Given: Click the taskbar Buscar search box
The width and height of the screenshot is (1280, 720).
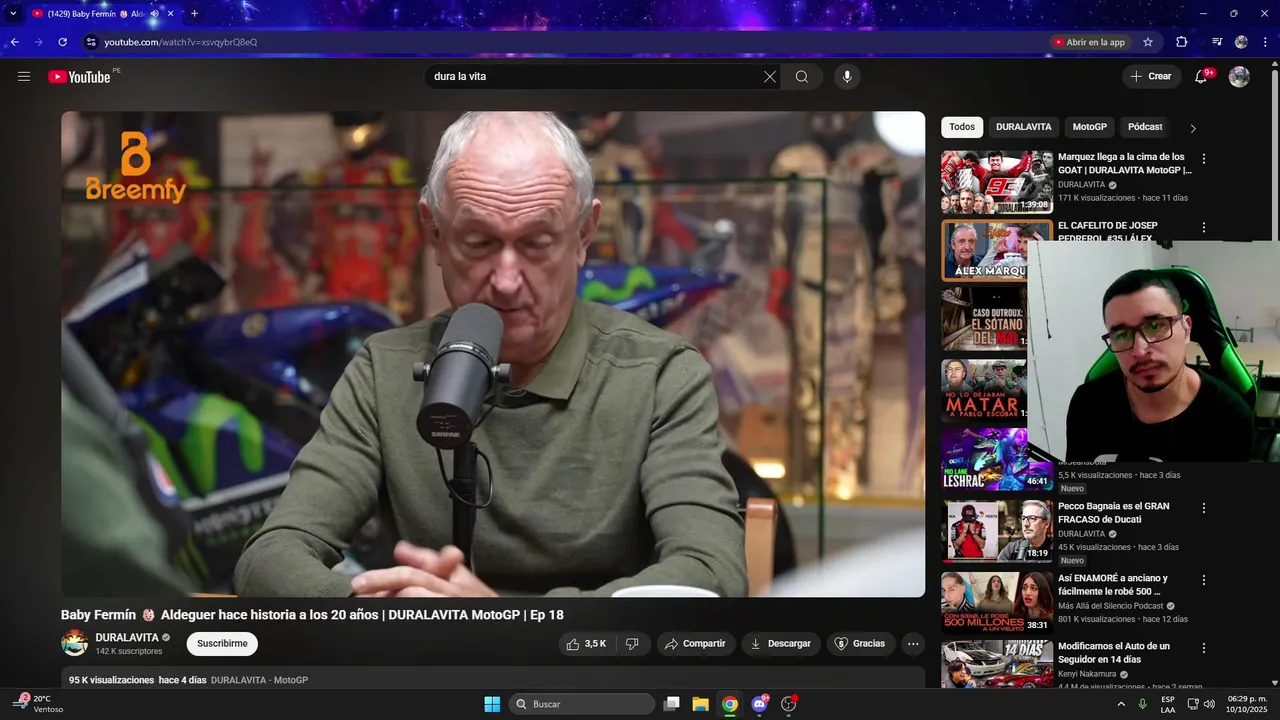Looking at the screenshot, I should tap(582, 704).
